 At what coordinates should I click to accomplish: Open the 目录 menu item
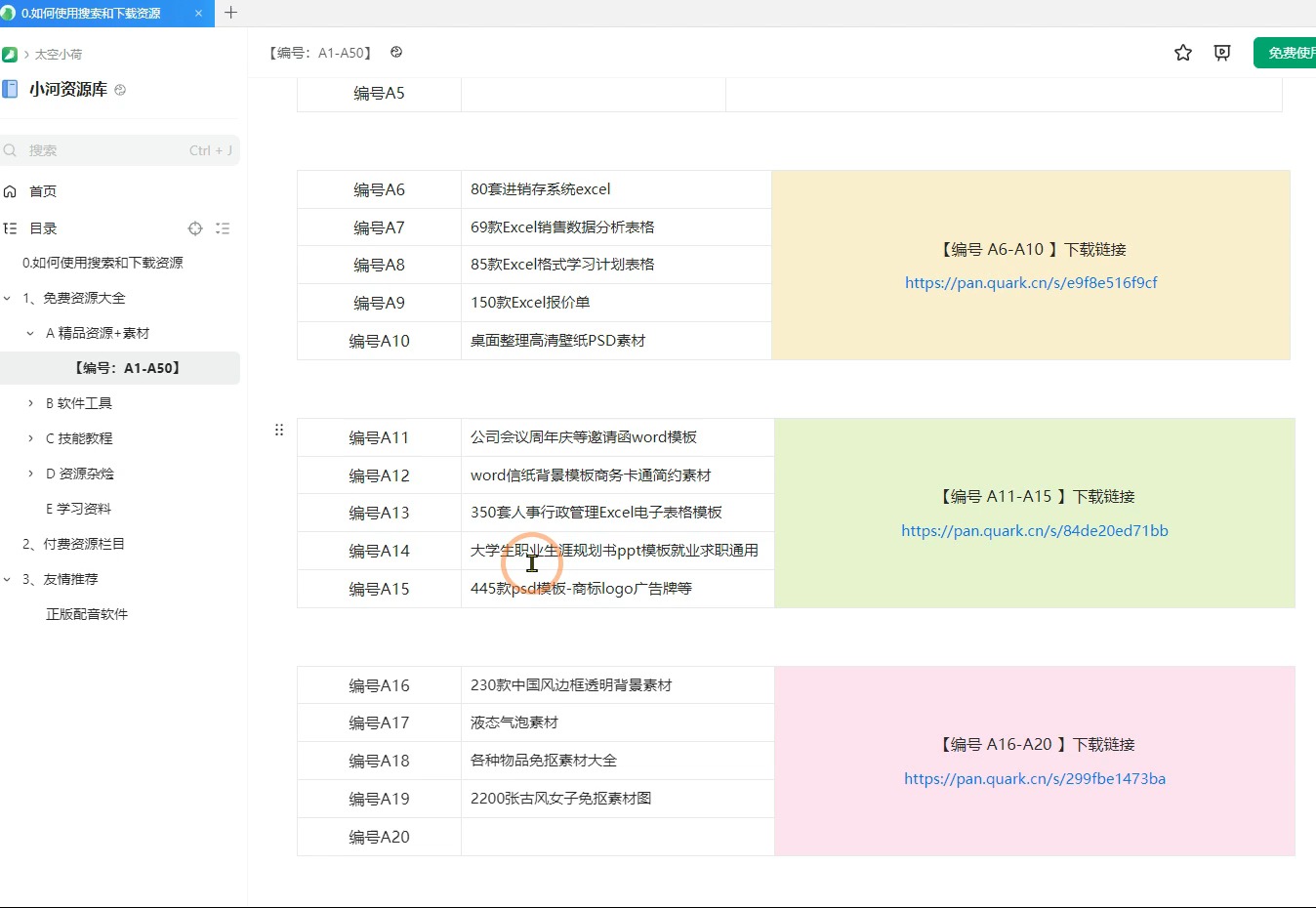43,228
